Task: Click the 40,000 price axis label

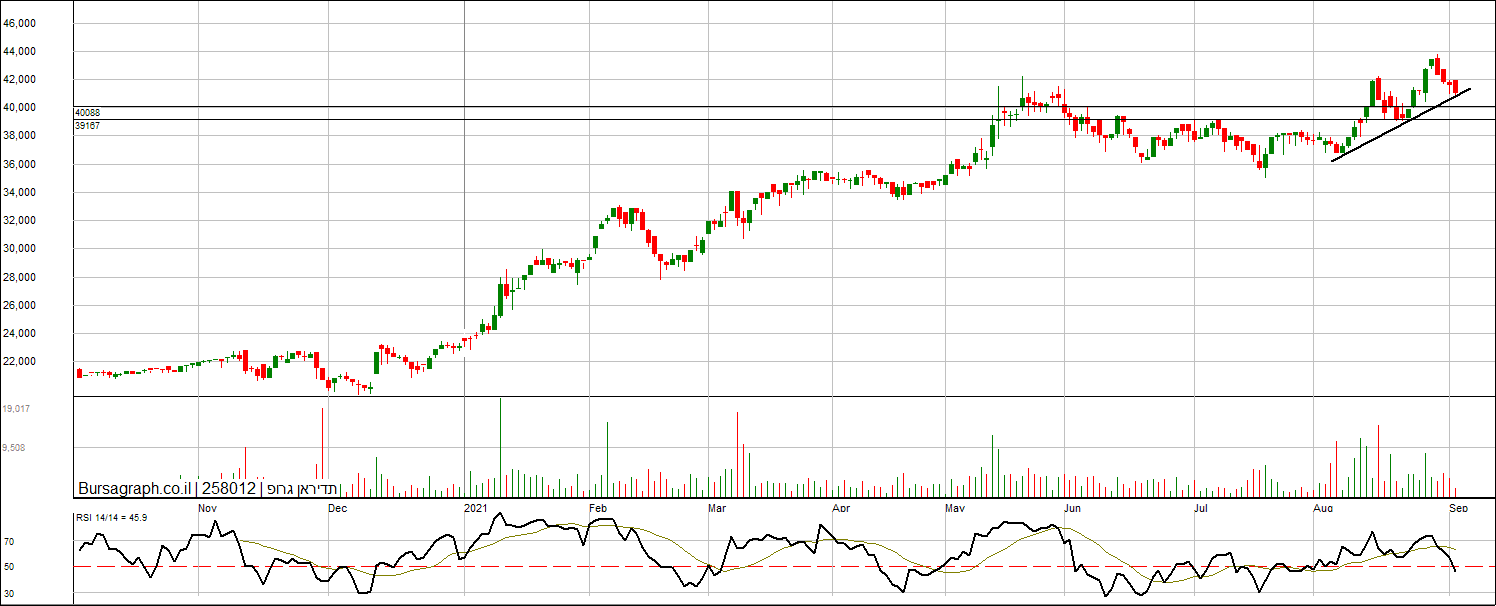Action: click(20, 107)
